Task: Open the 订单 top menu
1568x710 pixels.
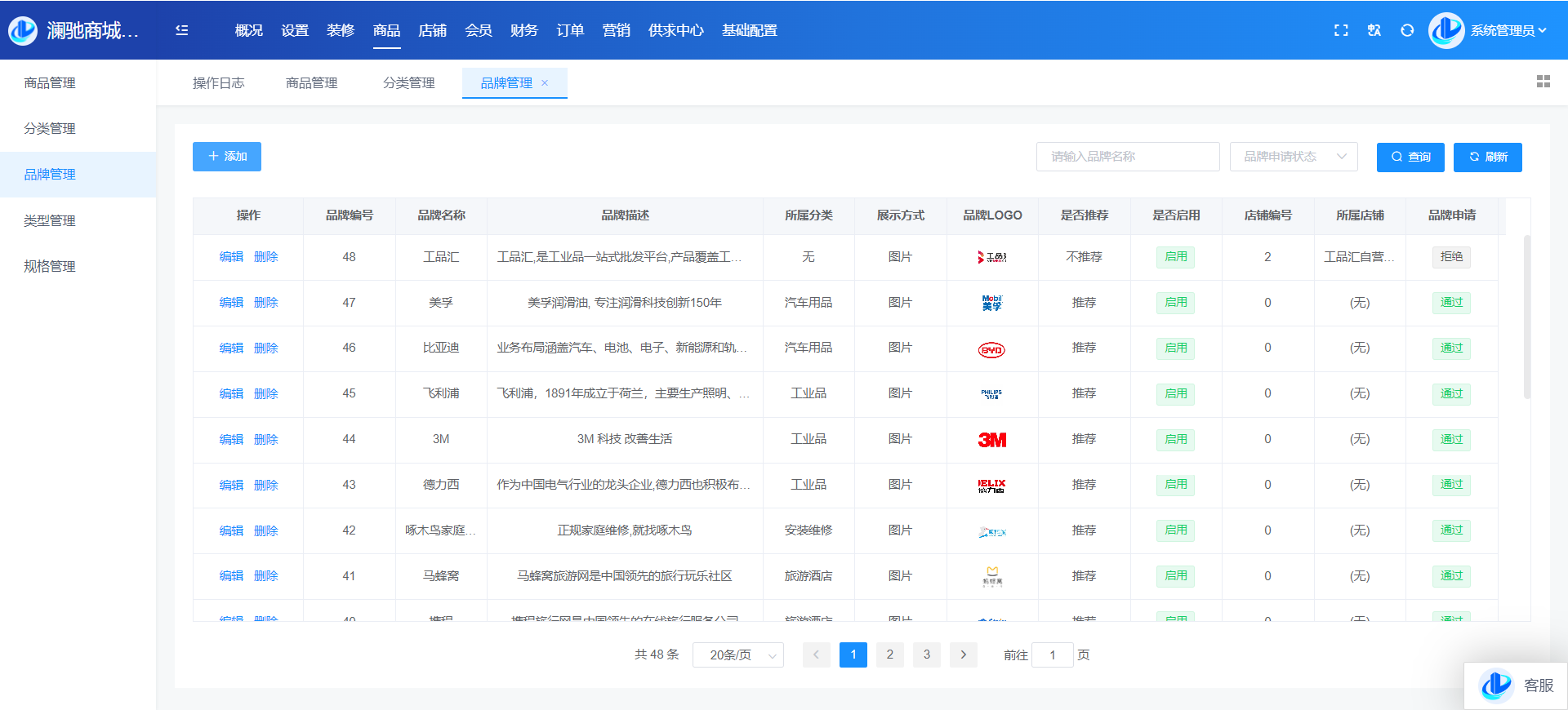Action: 570,30
